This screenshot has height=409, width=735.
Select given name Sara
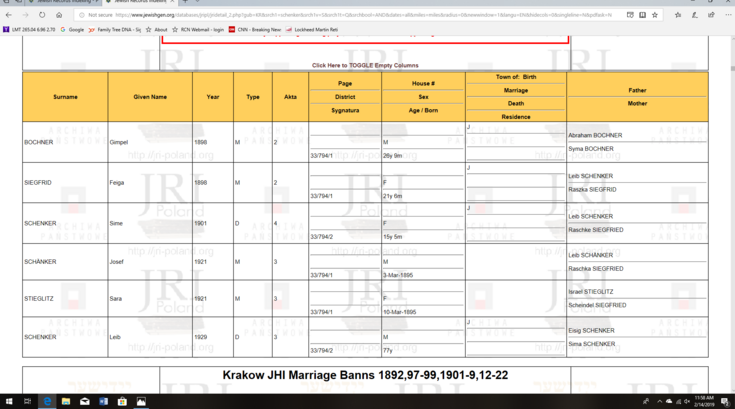(x=116, y=298)
